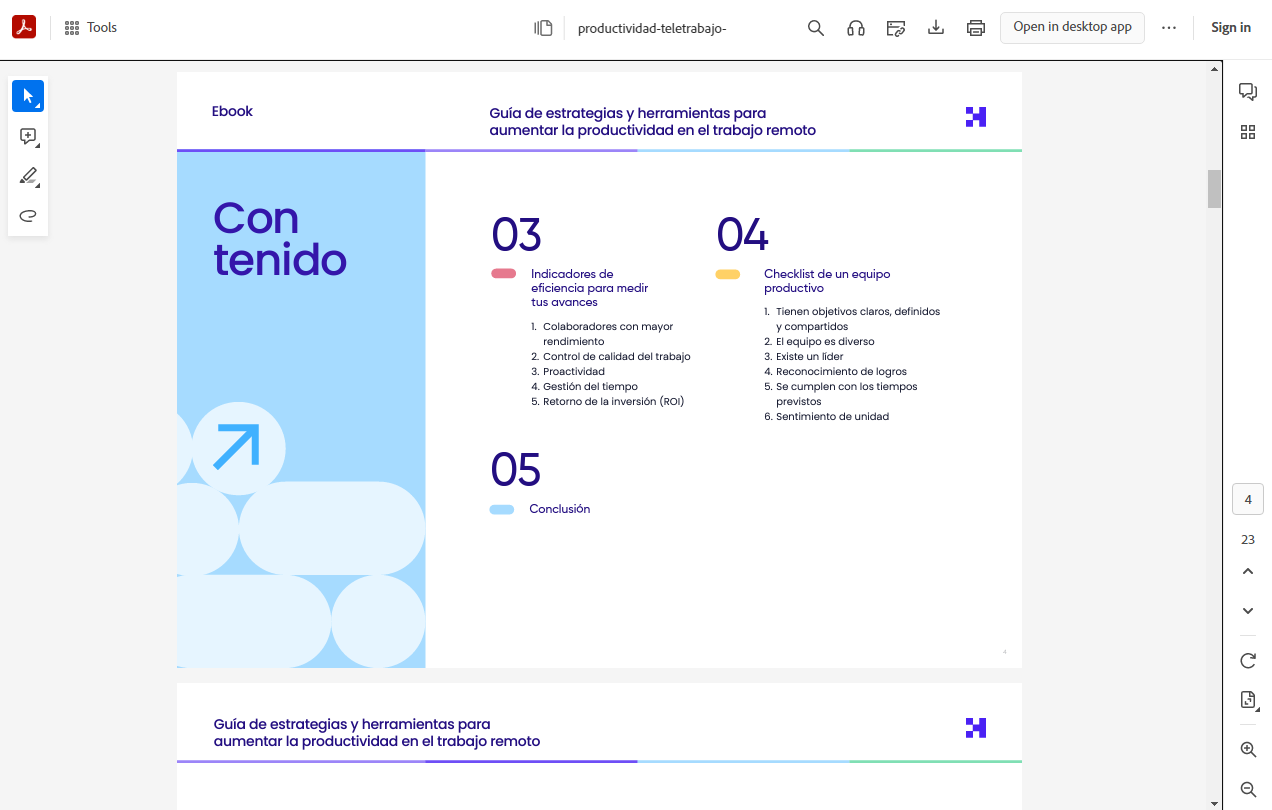Click the page number input showing 4
1272x810 pixels.
point(1247,499)
